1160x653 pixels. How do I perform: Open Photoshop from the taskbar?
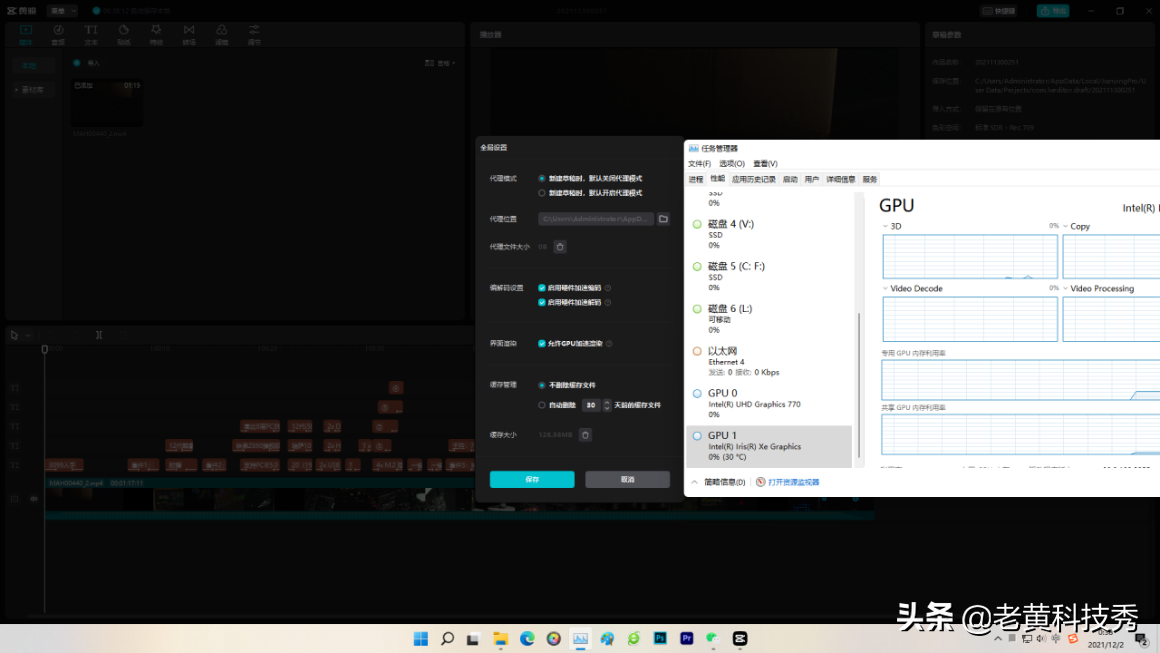point(660,638)
